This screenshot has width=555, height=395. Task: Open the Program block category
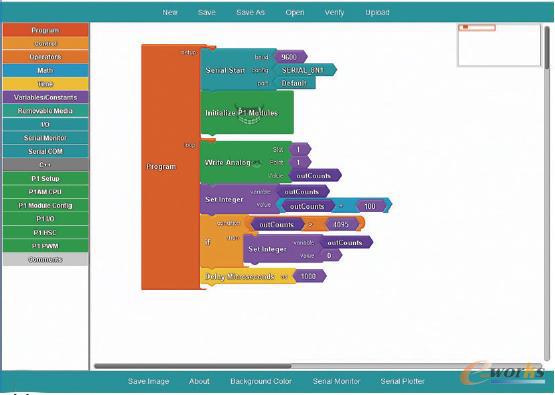click(45, 30)
